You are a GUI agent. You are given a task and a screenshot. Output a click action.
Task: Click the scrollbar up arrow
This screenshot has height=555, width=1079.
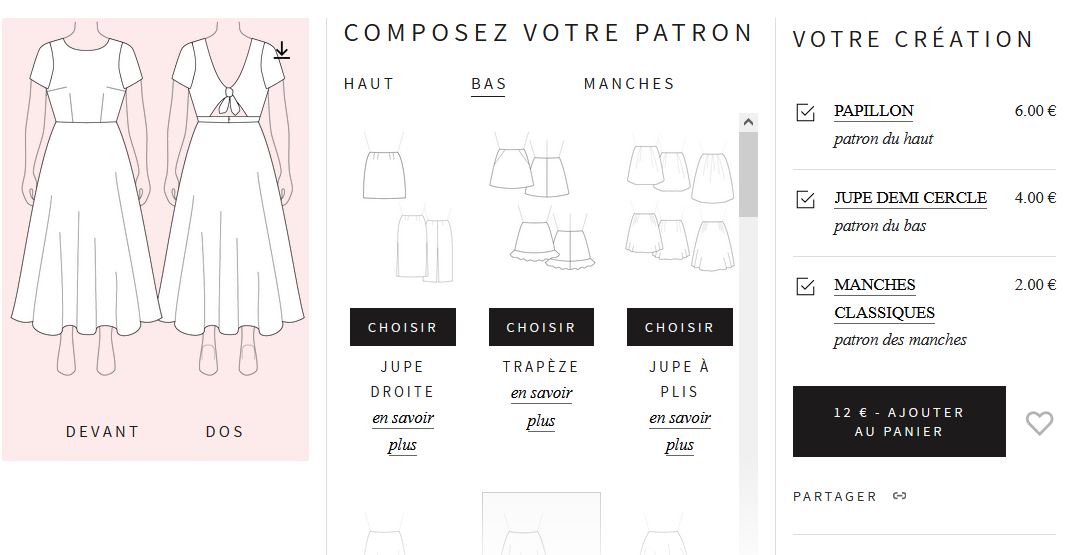[x=748, y=122]
